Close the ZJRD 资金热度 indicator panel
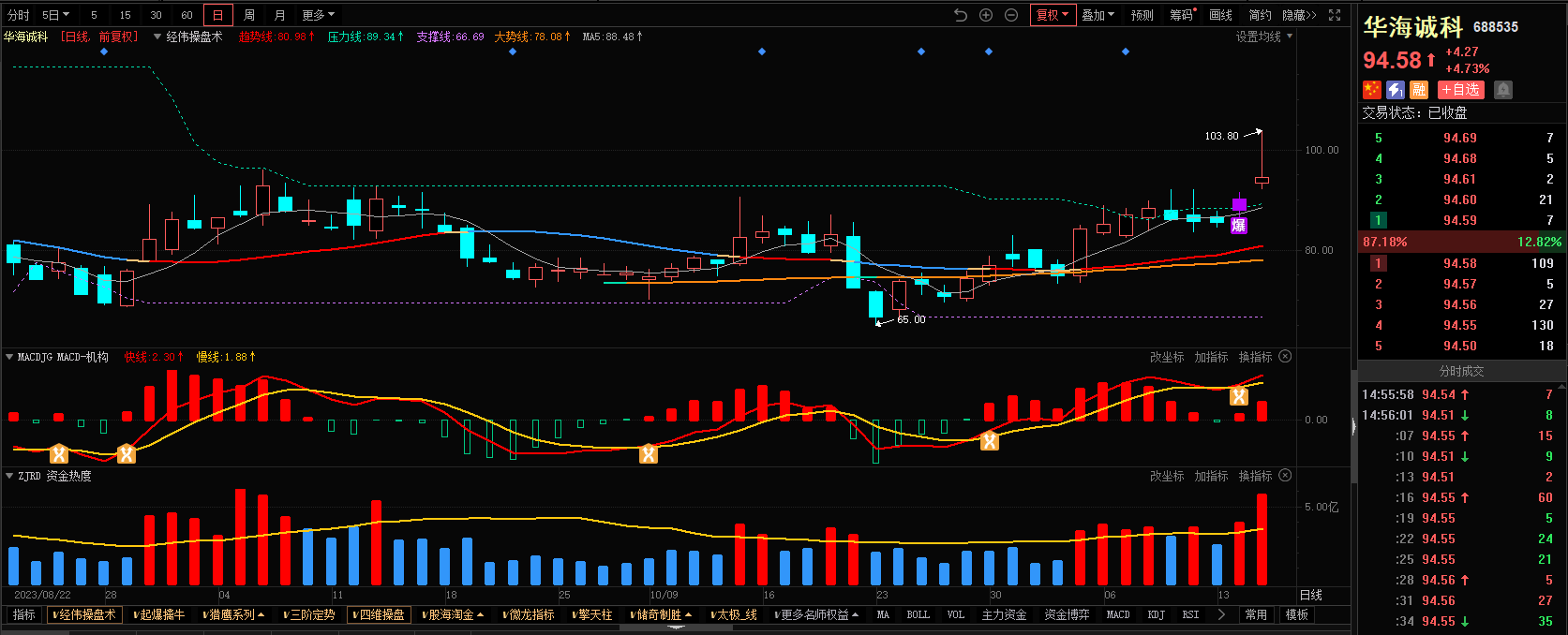 click(1285, 476)
